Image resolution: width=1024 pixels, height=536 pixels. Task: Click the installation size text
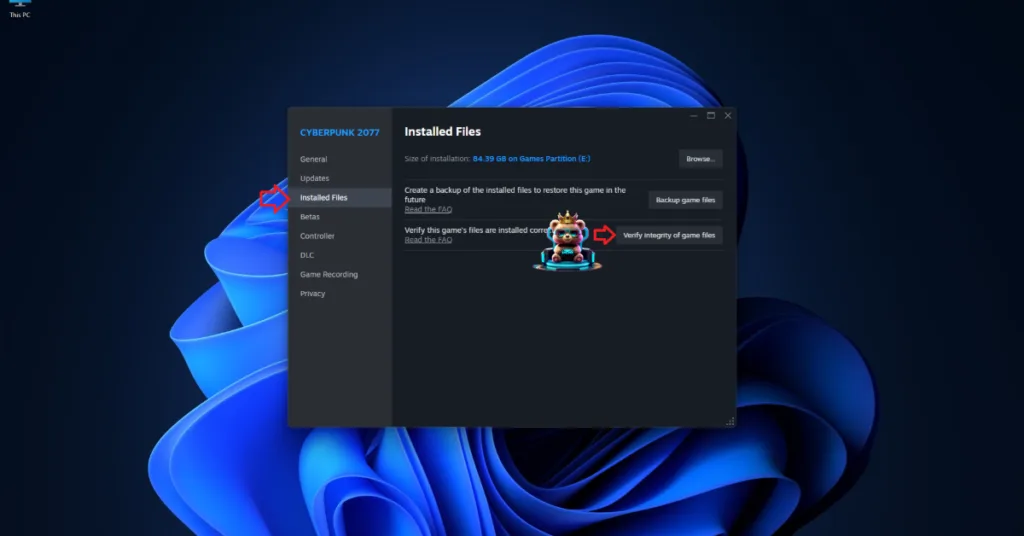click(x=531, y=159)
